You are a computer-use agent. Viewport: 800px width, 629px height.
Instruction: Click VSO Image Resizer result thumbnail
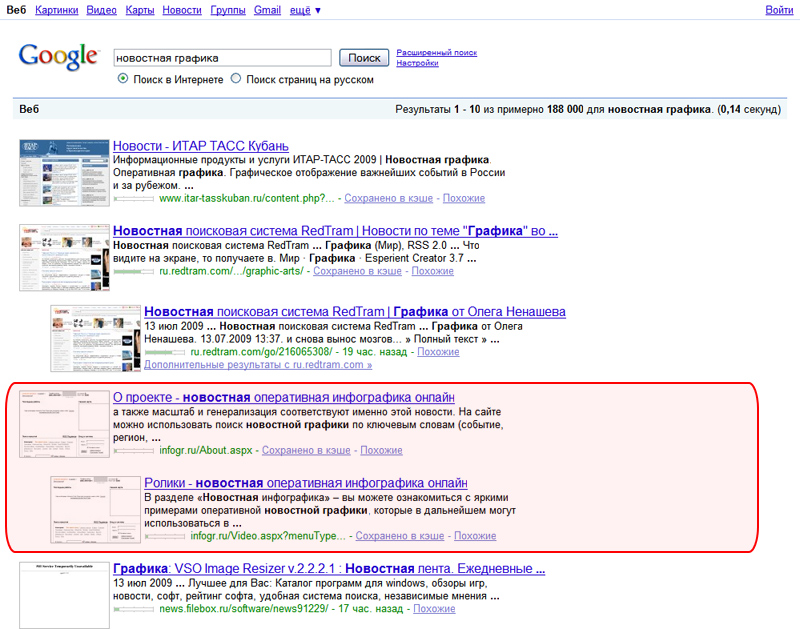(65, 595)
